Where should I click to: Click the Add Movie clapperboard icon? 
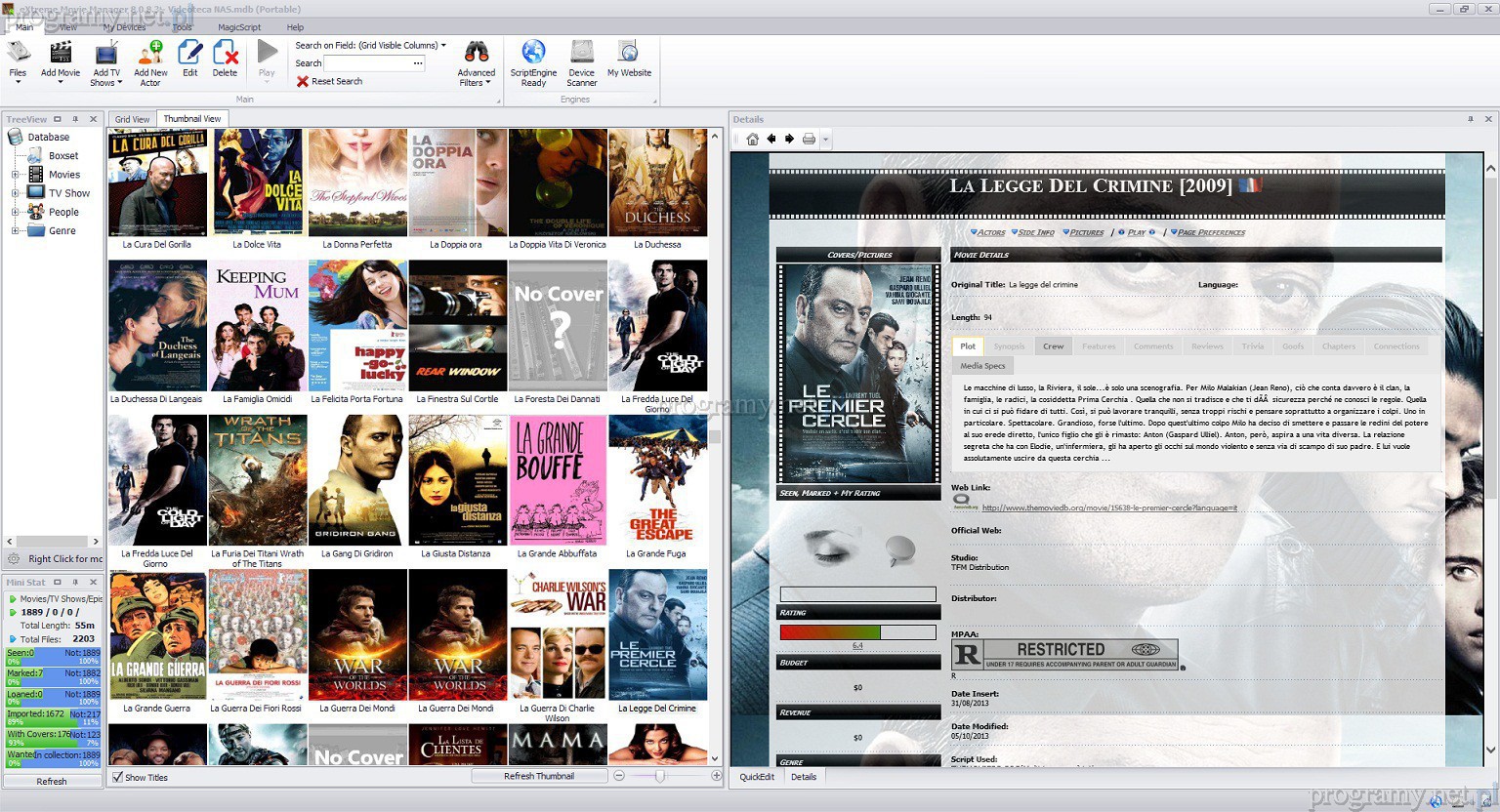click(61, 55)
